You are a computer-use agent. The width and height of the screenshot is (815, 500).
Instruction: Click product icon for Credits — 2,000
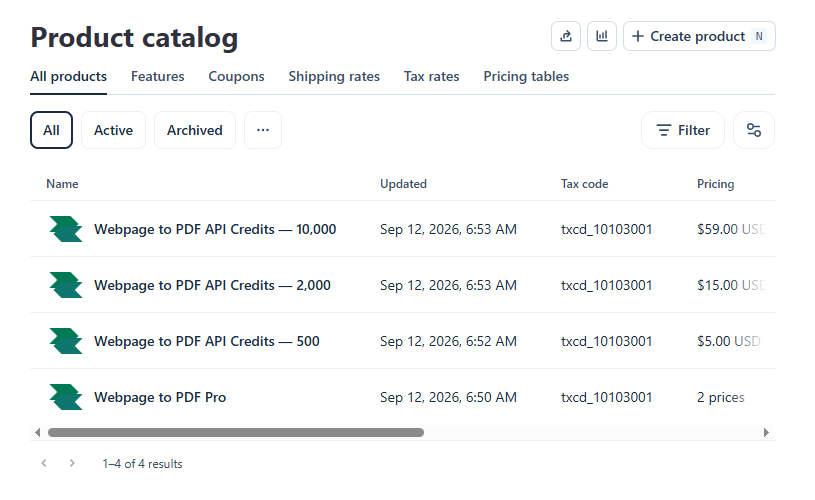click(66, 285)
